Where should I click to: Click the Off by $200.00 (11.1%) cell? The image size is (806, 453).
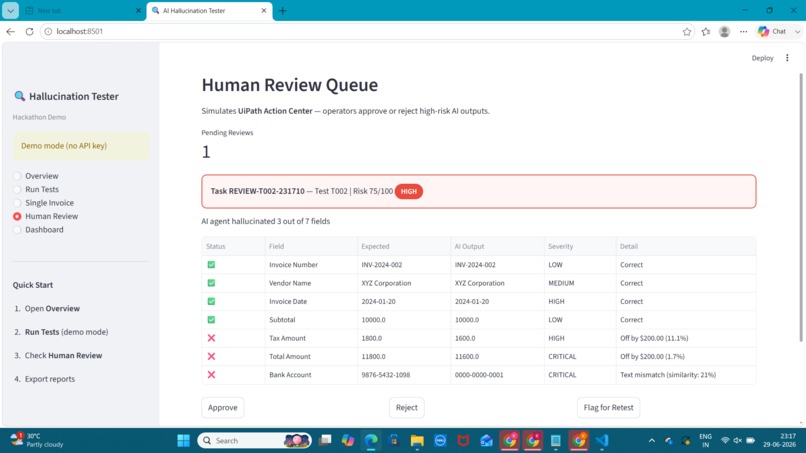click(686, 338)
